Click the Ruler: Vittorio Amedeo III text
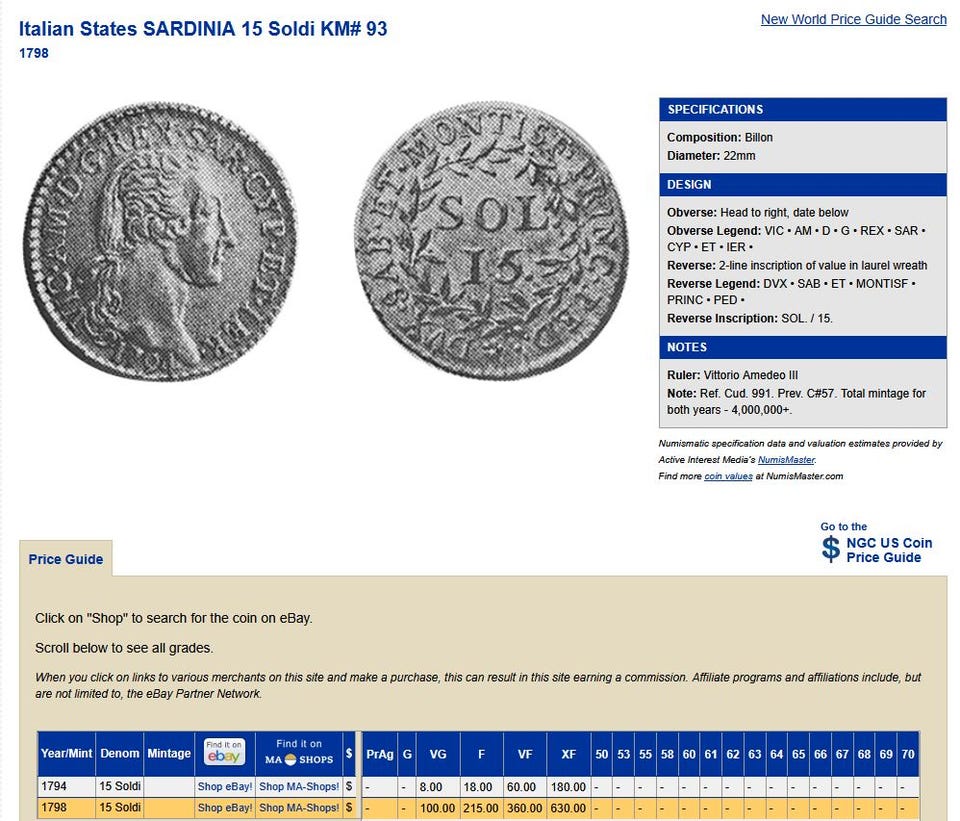The image size is (960, 821). (732, 375)
